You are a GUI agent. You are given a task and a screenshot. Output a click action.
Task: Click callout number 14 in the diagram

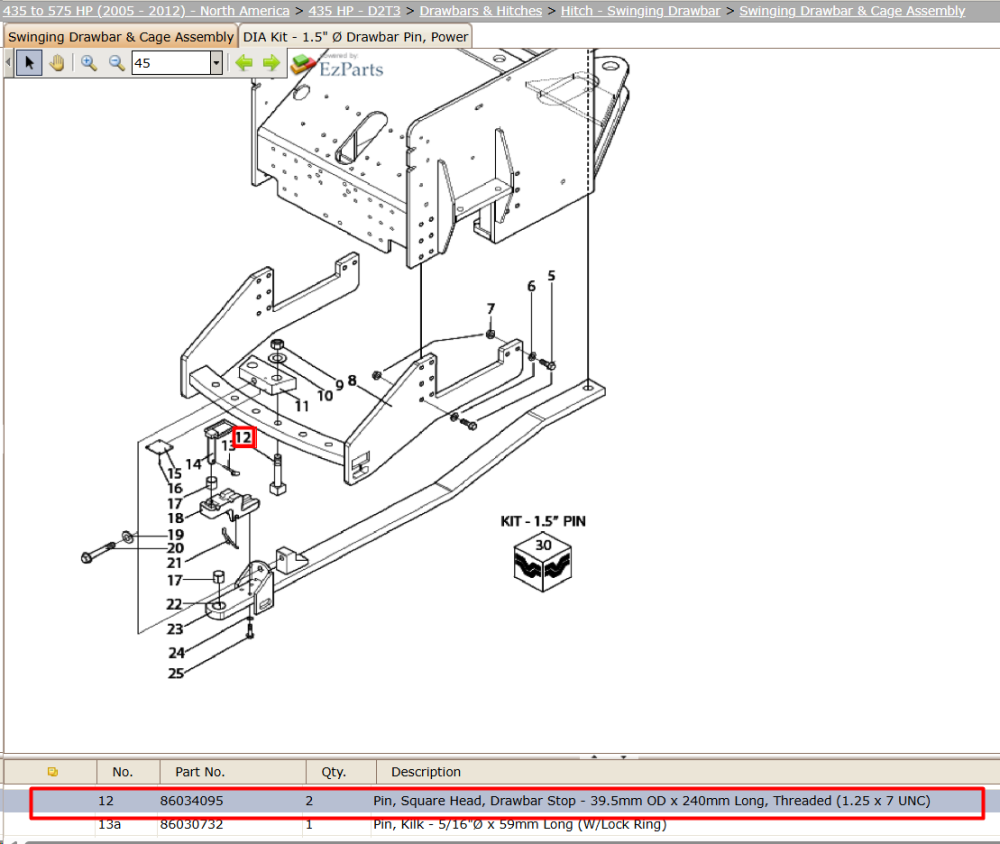click(x=193, y=464)
